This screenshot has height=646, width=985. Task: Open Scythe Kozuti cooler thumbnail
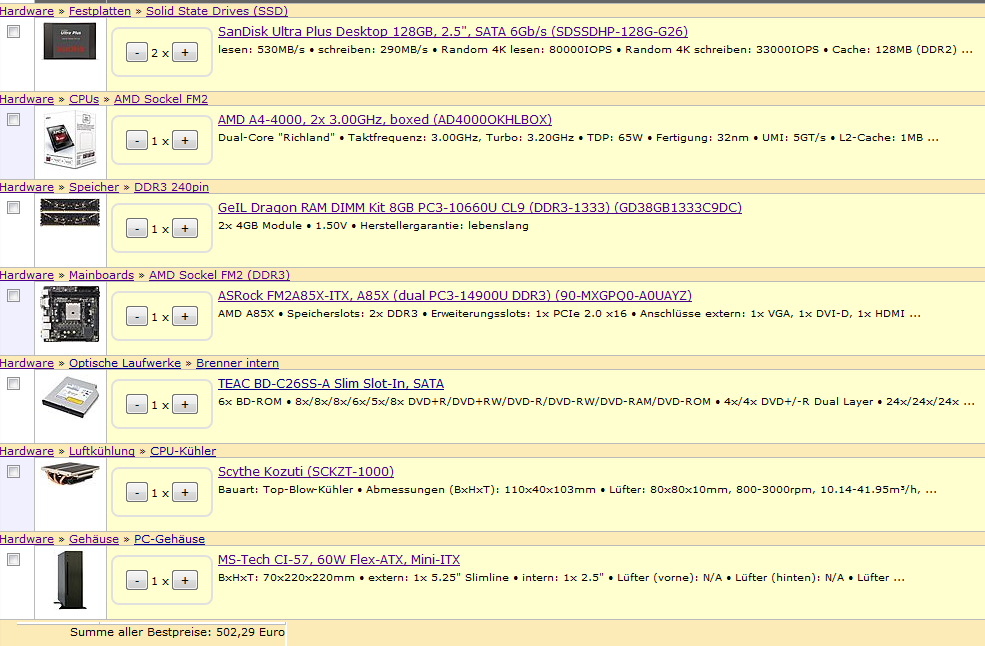pyautogui.click(x=70, y=473)
